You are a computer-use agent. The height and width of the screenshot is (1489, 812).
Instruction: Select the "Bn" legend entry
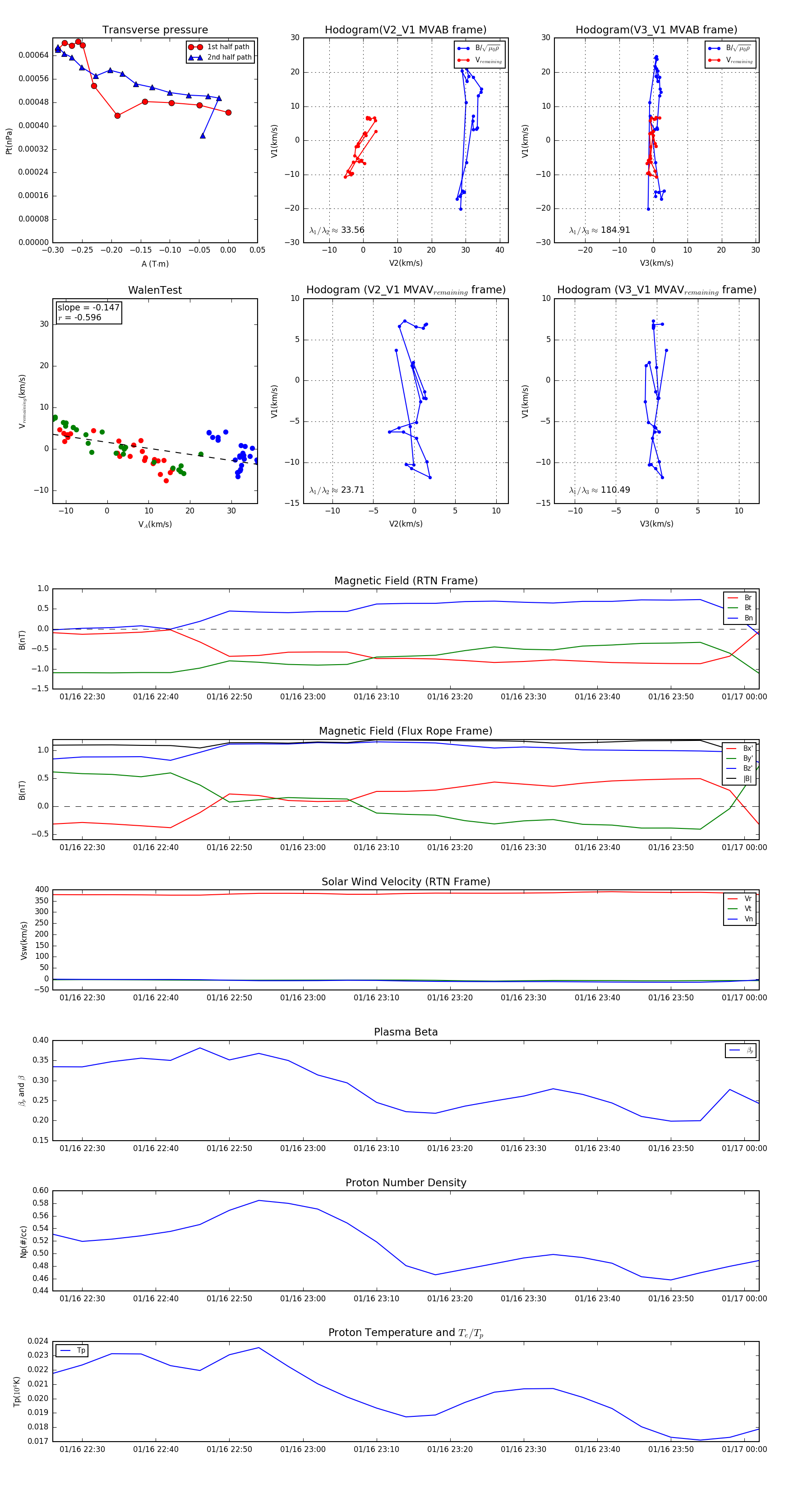pos(739,618)
